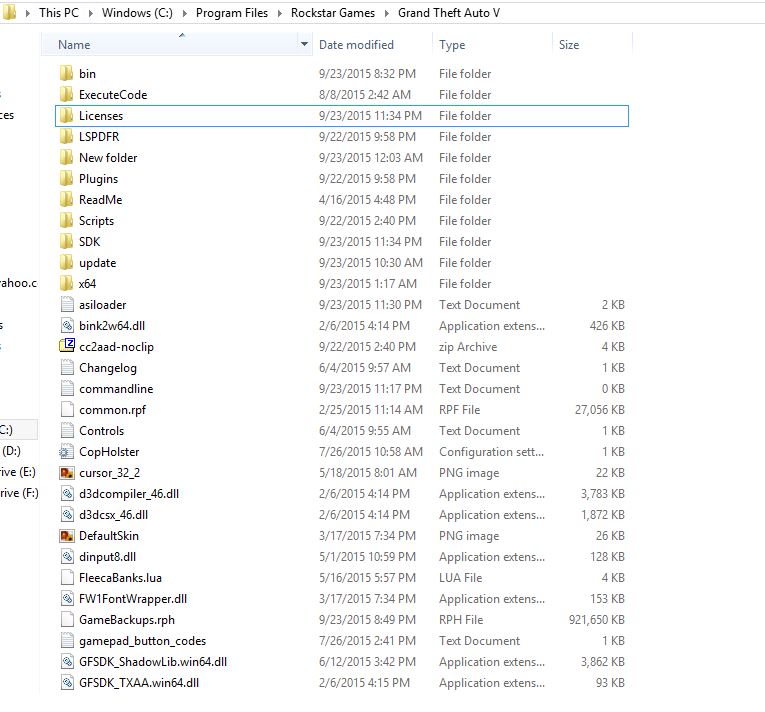Click the FW1FontWrapper.dll file icon
The height and width of the screenshot is (712, 765).
[67, 598]
